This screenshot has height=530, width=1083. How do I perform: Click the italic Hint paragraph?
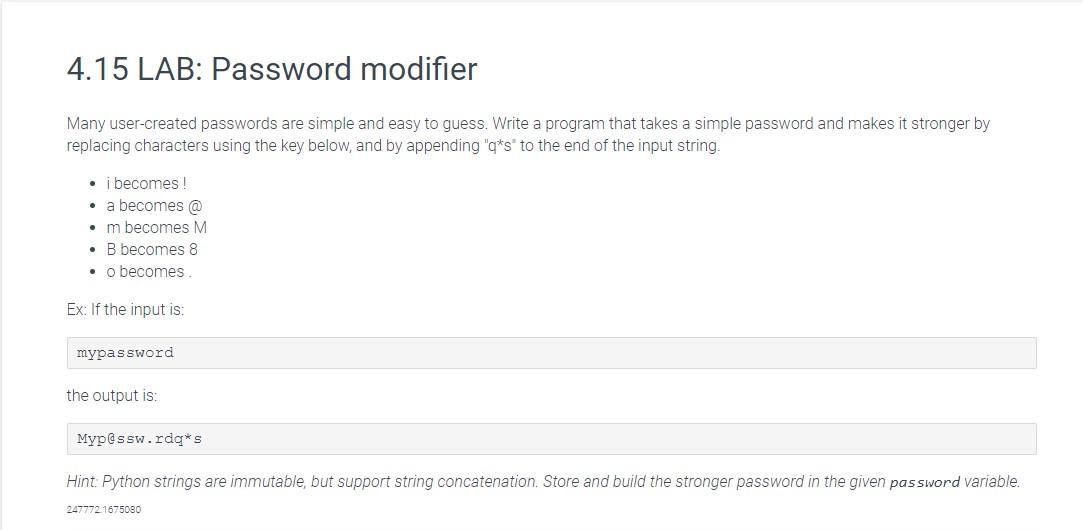point(543,482)
